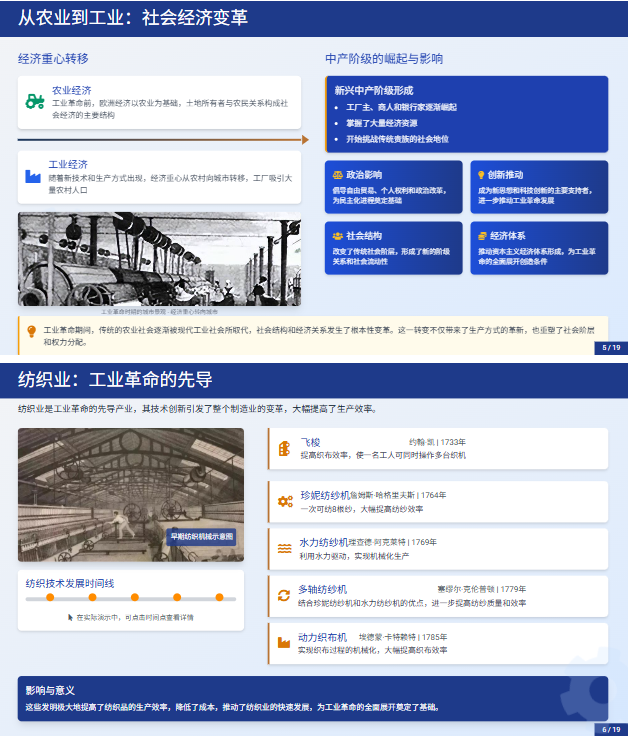The height and width of the screenshot is (736, 629).
Task: Click the refresh arrows icon beside 多轴纺纱机
Action: tap(284, 596)
